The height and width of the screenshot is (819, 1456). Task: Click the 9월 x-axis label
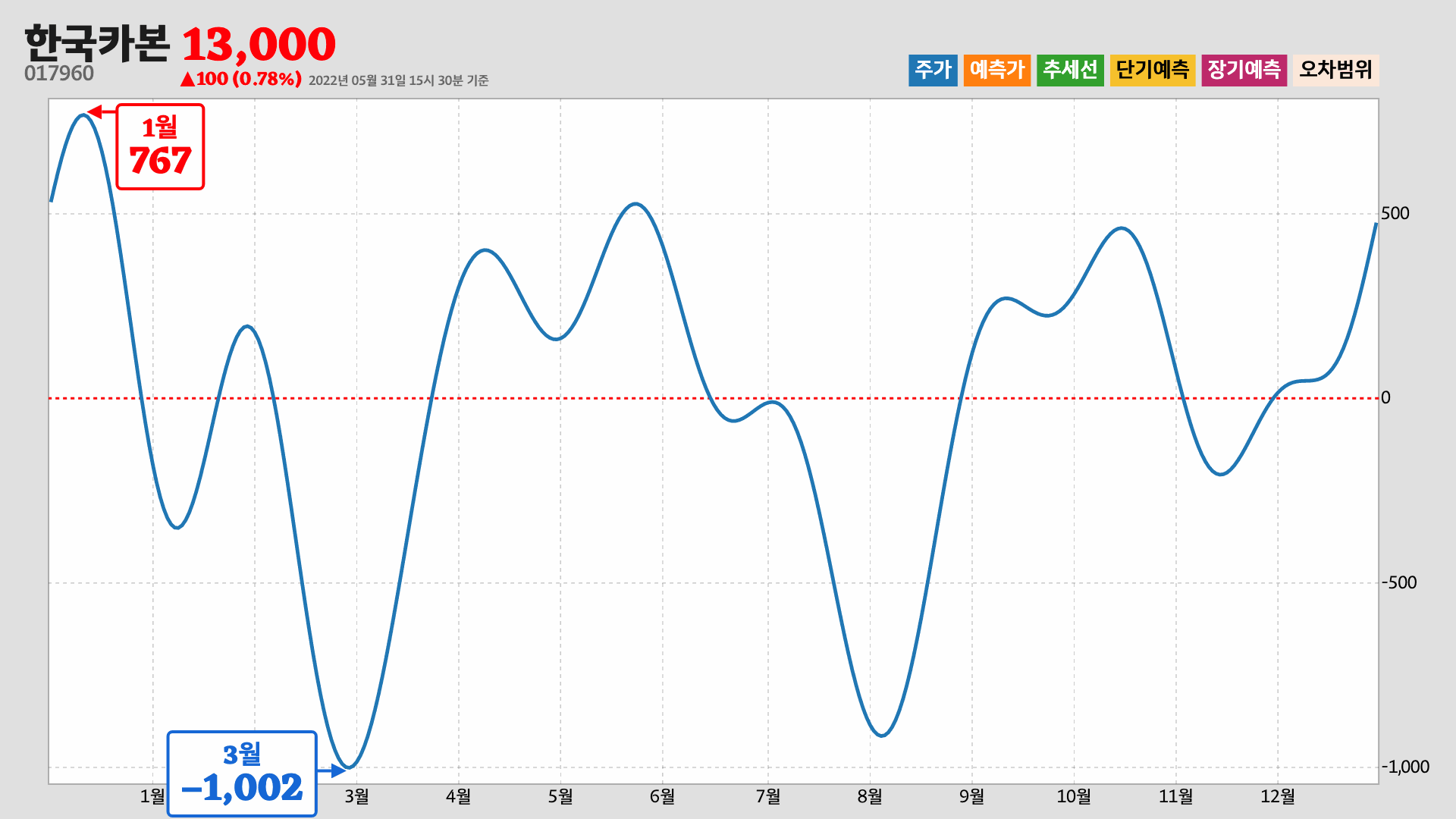tap(971, 797)
